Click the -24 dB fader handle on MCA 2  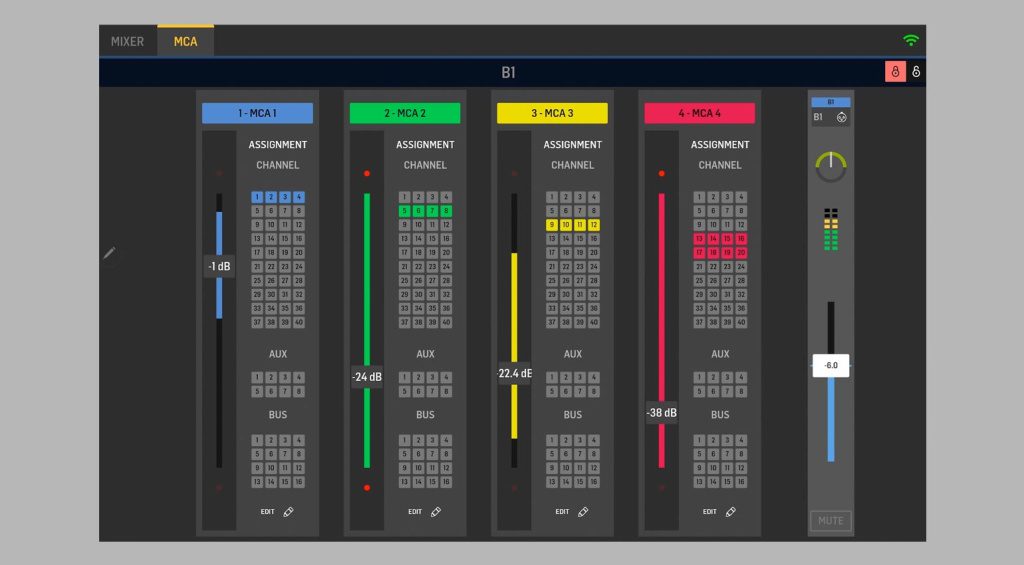pyautogui.click(x=367, y=377)
